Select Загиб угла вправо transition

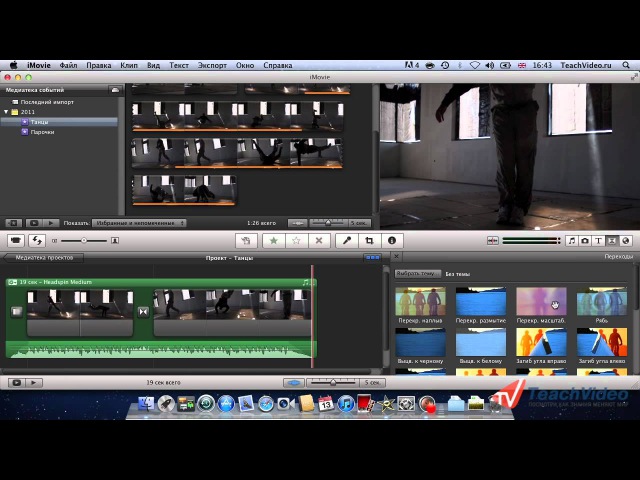coord(541,346)
